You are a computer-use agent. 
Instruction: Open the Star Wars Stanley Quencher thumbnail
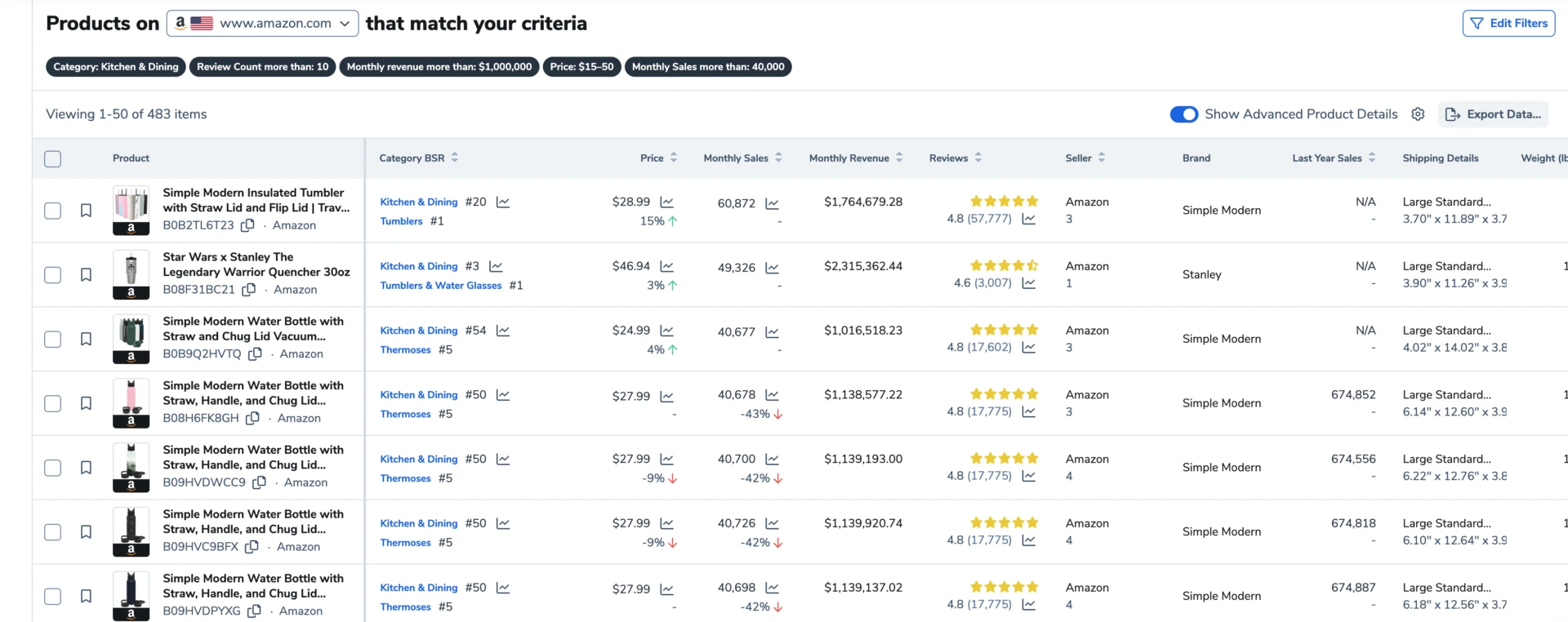pos(131,275)
